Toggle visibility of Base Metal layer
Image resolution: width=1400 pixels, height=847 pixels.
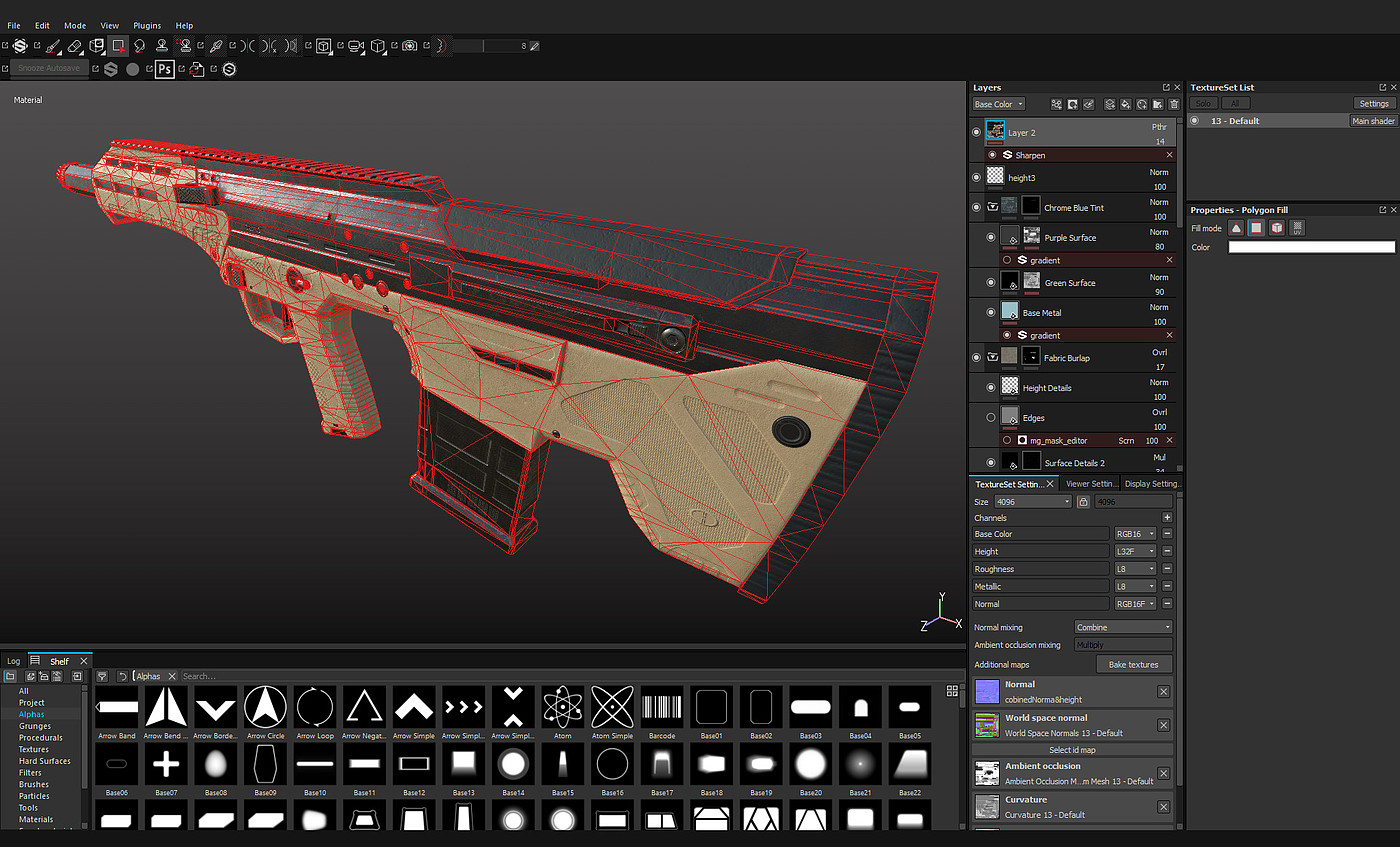[x=991, y=312]
